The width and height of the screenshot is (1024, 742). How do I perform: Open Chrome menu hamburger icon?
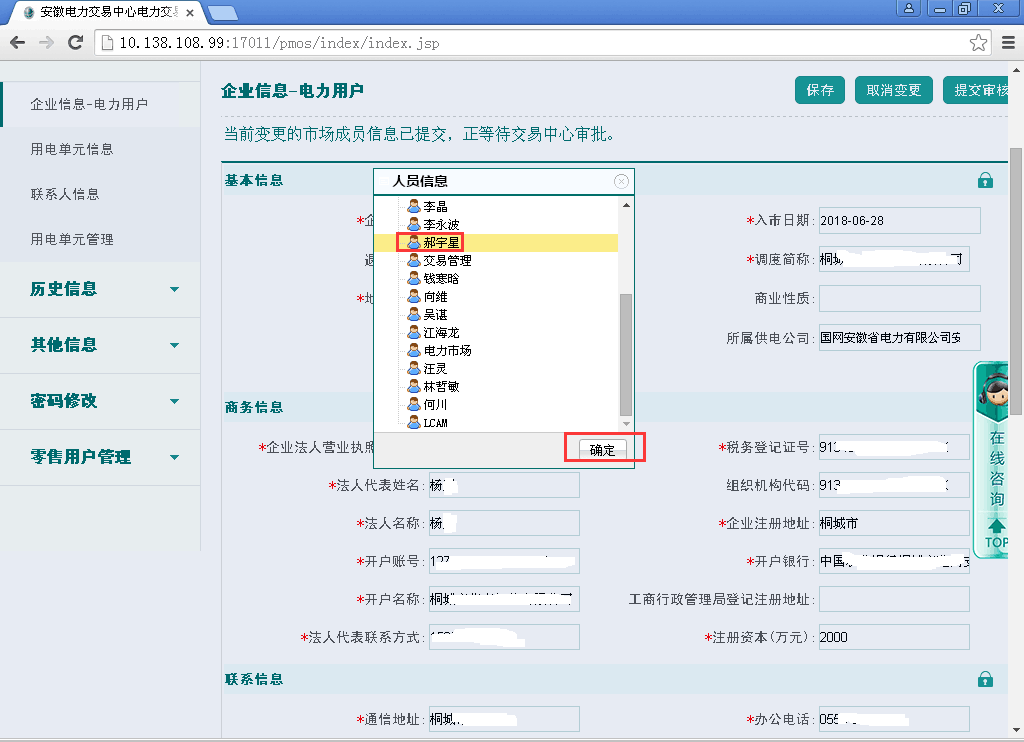click(x=1008, y=43)
